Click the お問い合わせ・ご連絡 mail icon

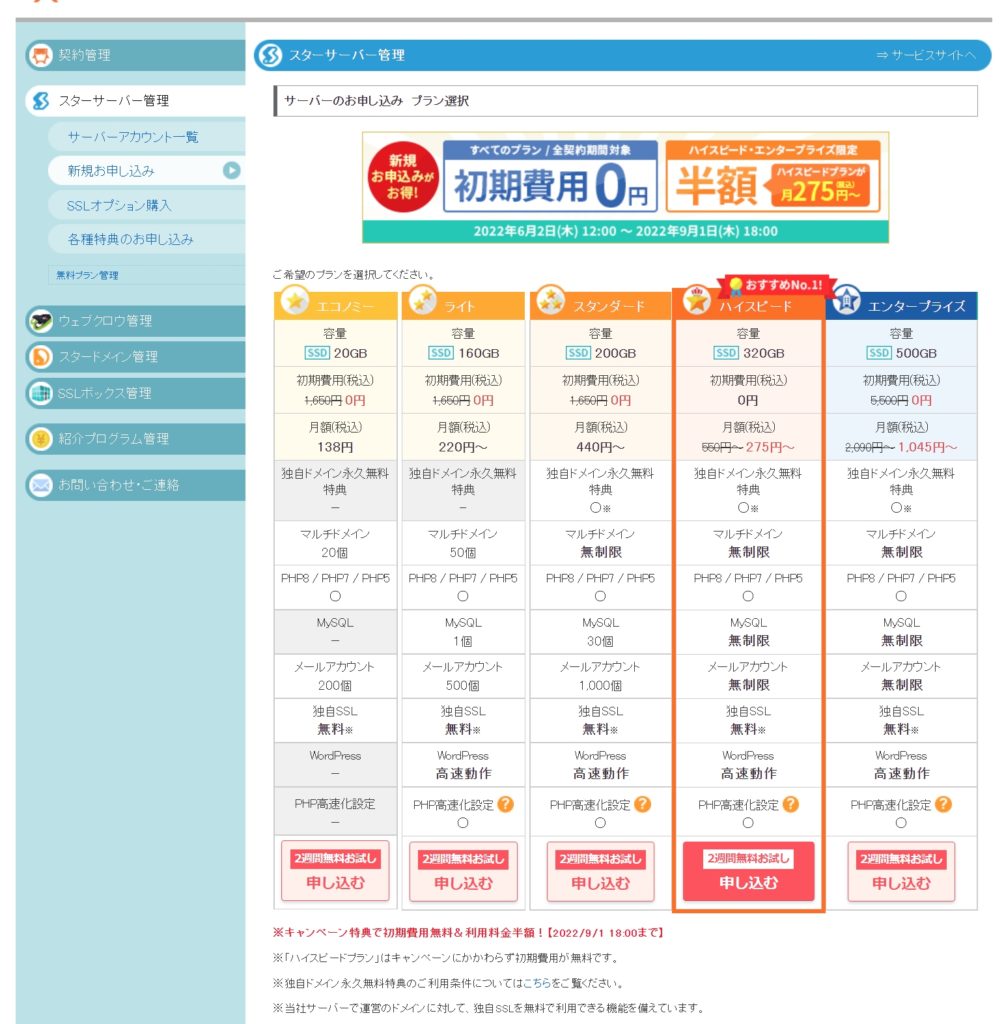40,485
